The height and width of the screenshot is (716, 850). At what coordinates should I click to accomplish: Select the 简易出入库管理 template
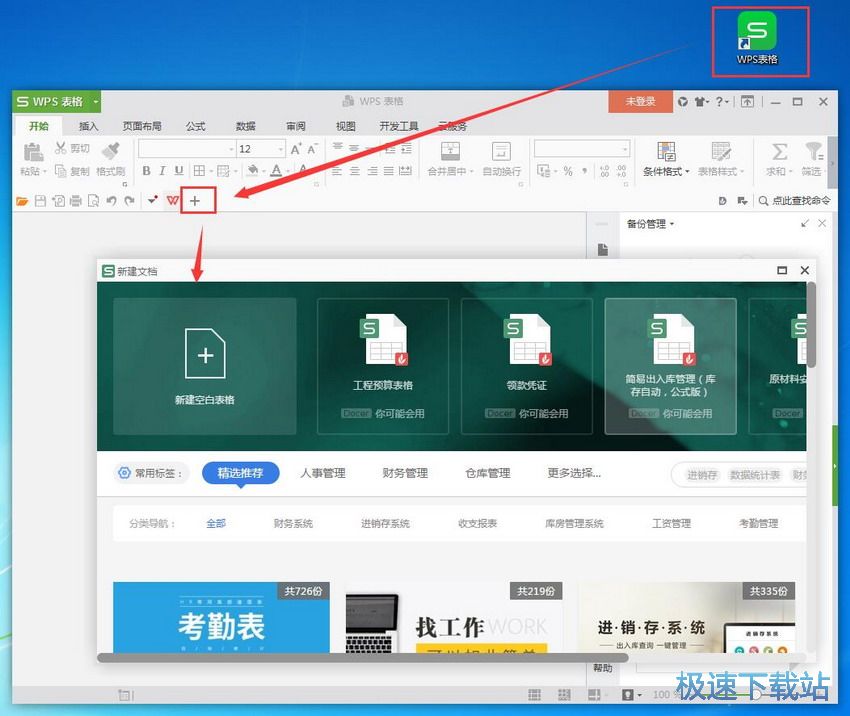671,366
